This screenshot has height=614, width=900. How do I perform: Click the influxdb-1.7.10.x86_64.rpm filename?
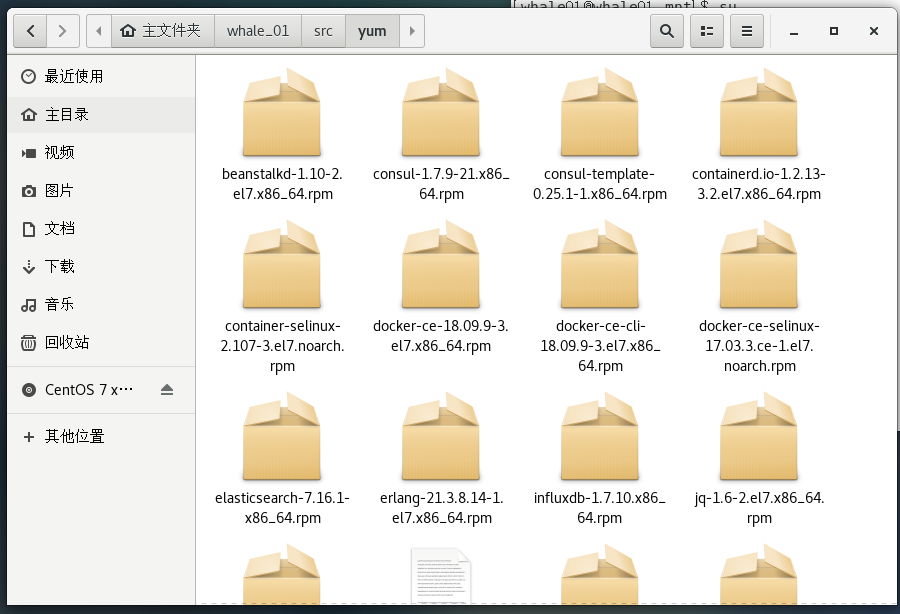pyautogui.click(x=600, y=508)
